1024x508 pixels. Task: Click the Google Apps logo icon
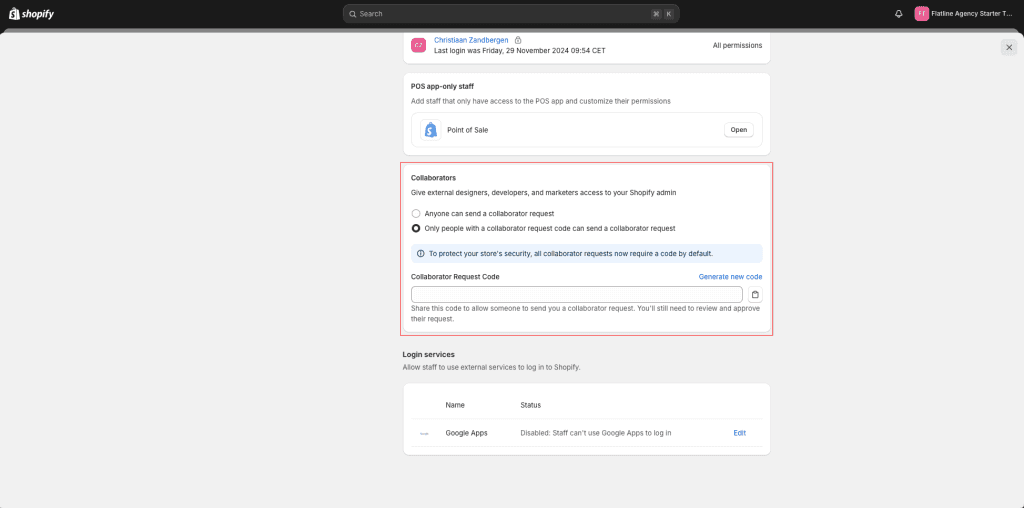pyautogui.click(x=424, y=433)
